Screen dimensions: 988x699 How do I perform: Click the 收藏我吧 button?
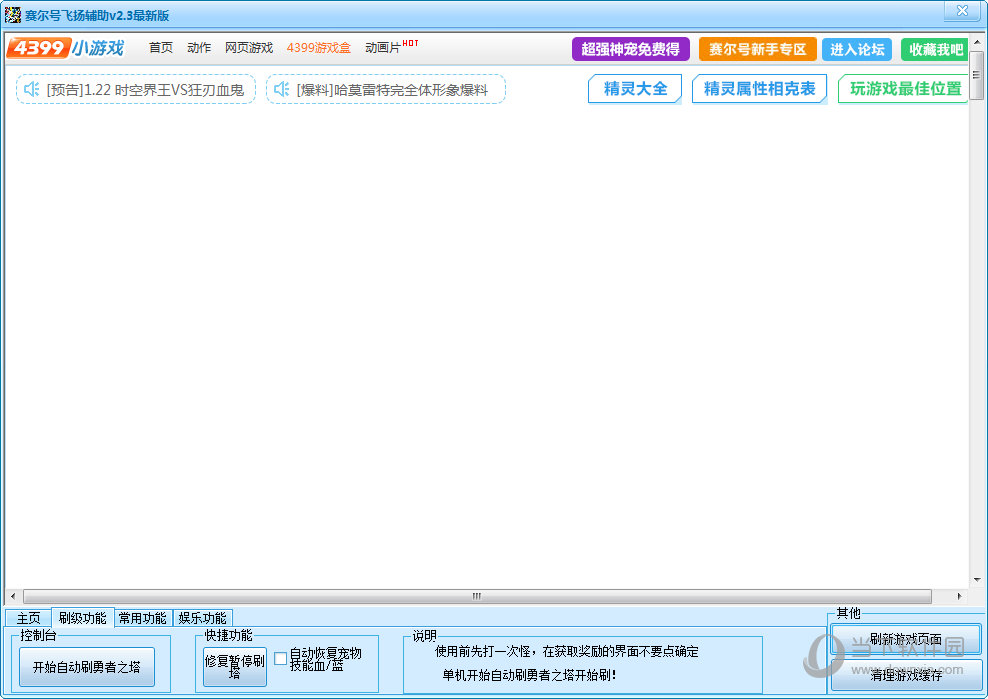(934, 49)
